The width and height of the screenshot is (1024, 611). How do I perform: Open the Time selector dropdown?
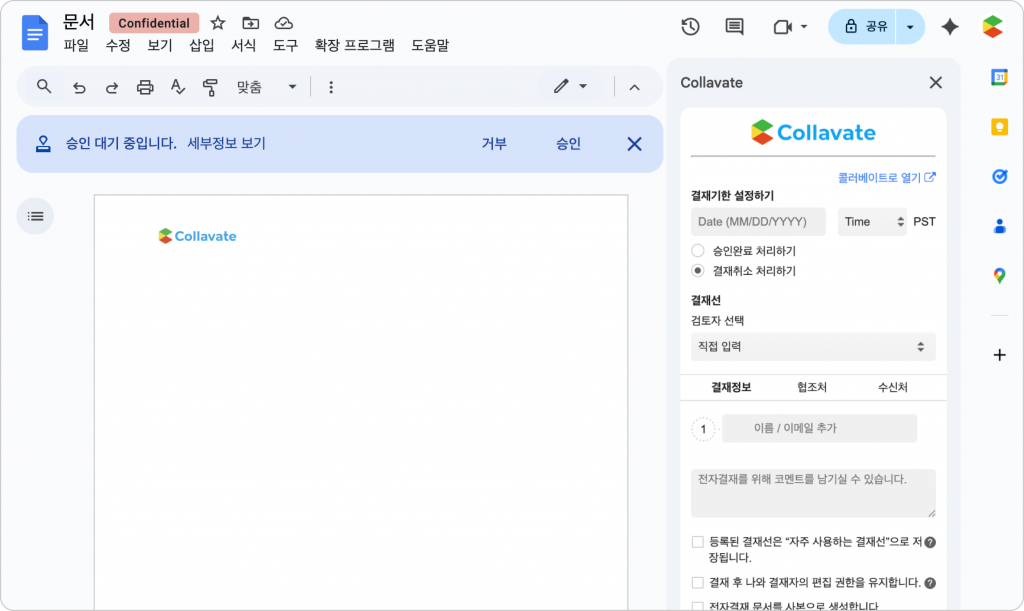tap(872, 222)
